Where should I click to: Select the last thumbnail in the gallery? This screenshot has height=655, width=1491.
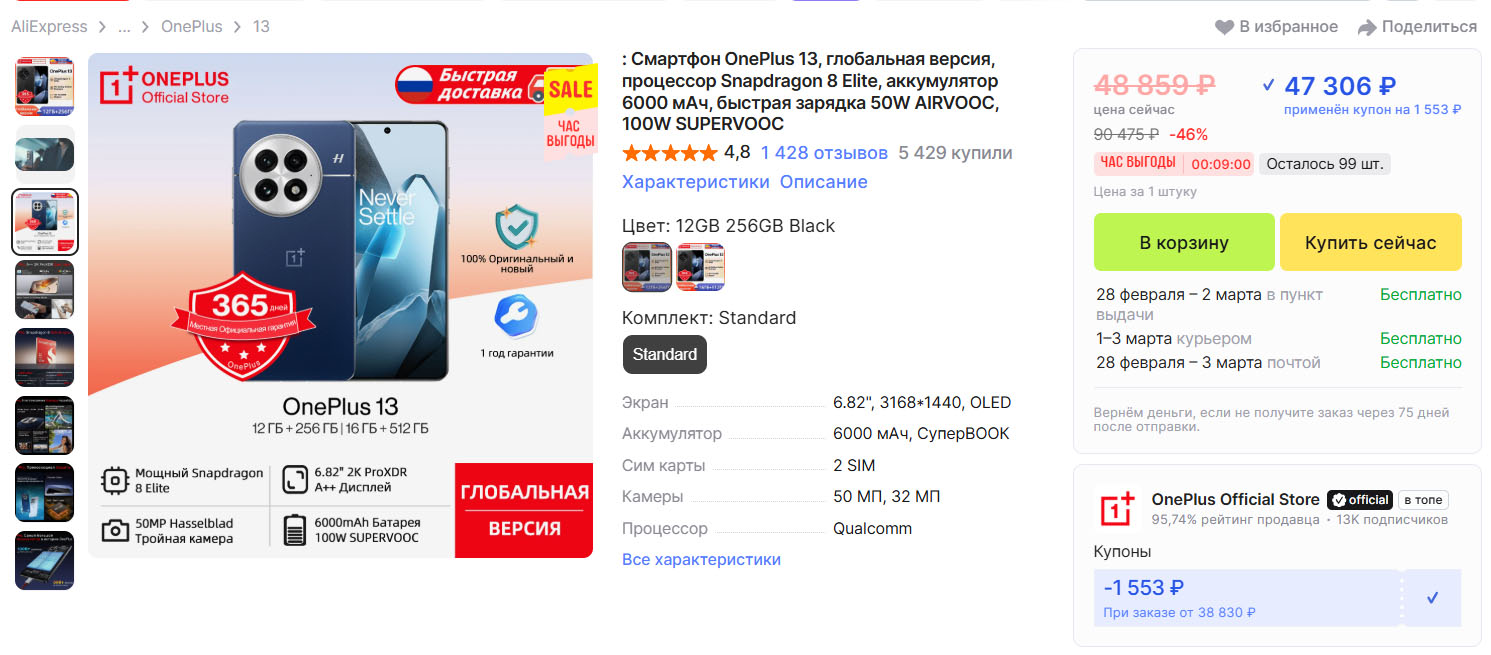coord(45,560)
